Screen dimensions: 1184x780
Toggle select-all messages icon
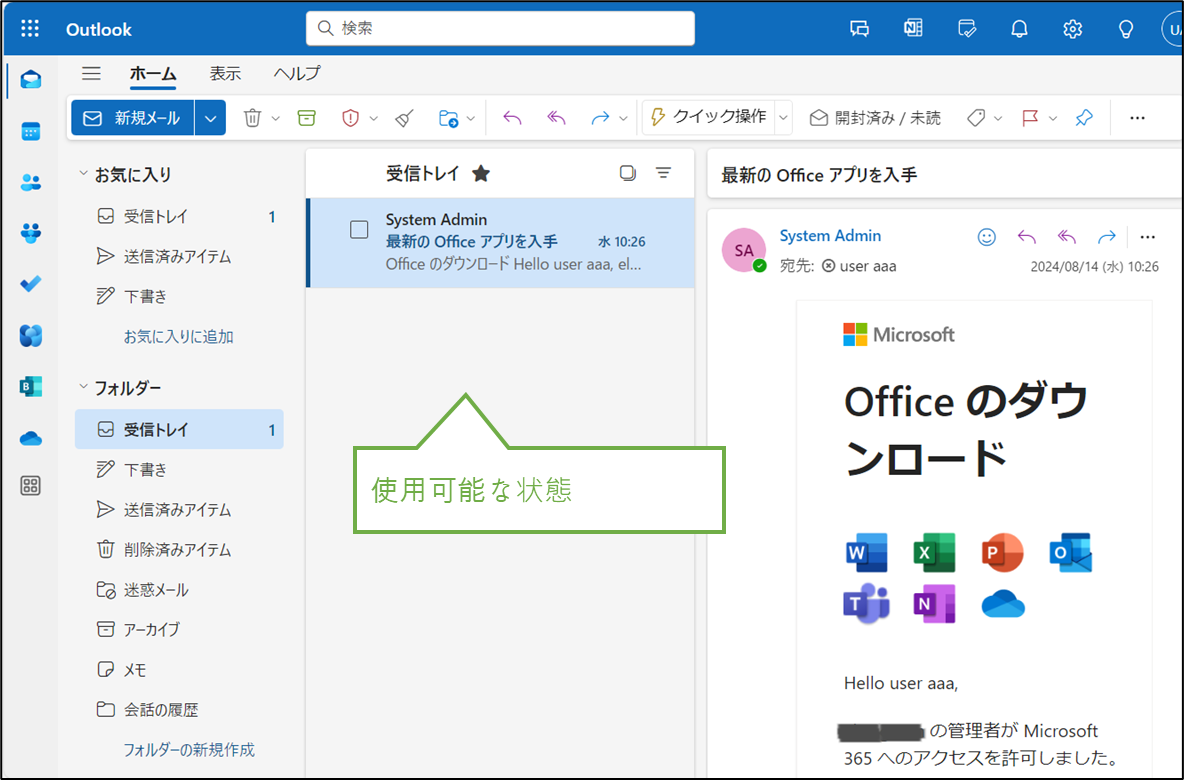click(627, 173)
